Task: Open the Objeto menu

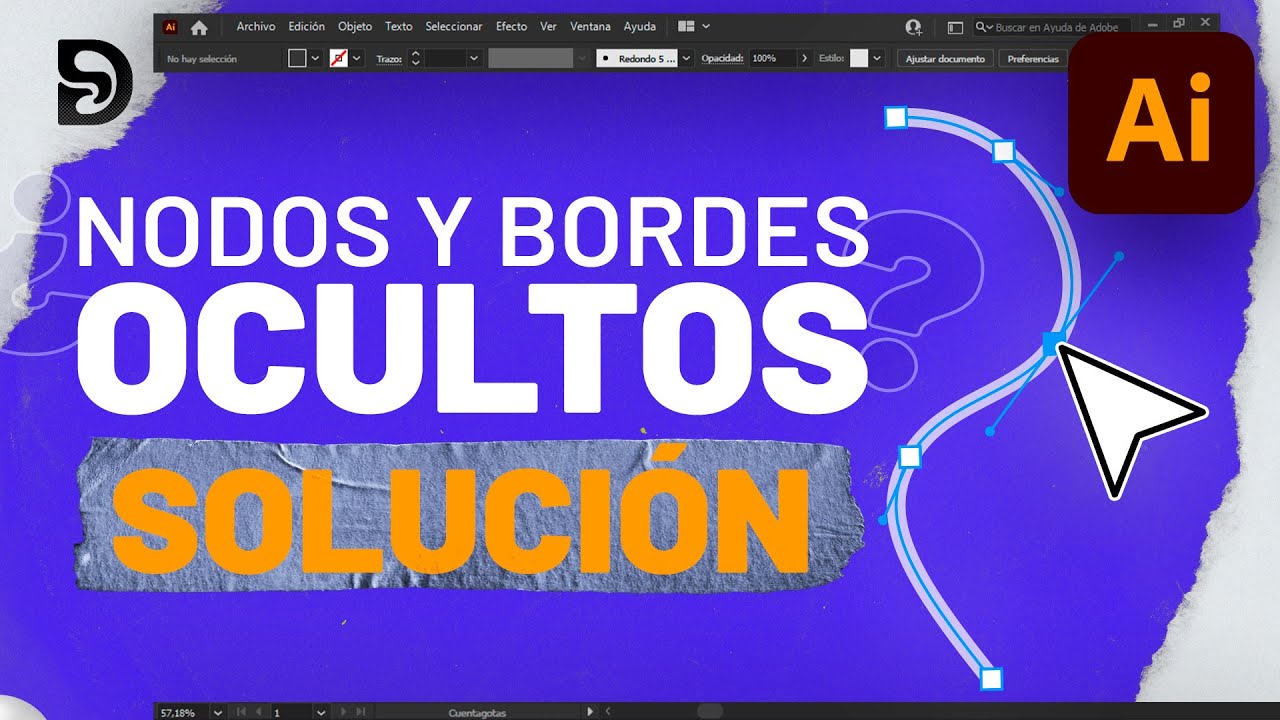Action: pos(355,27)
